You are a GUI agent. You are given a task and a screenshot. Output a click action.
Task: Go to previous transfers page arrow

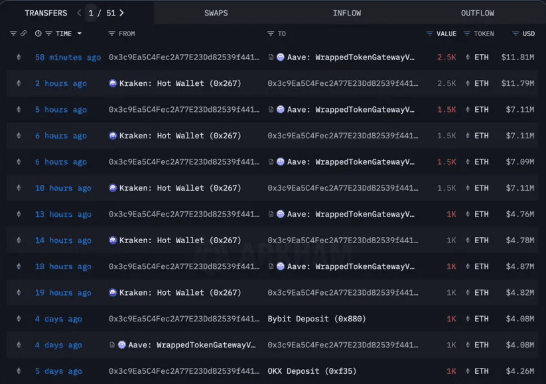point(79,13)
